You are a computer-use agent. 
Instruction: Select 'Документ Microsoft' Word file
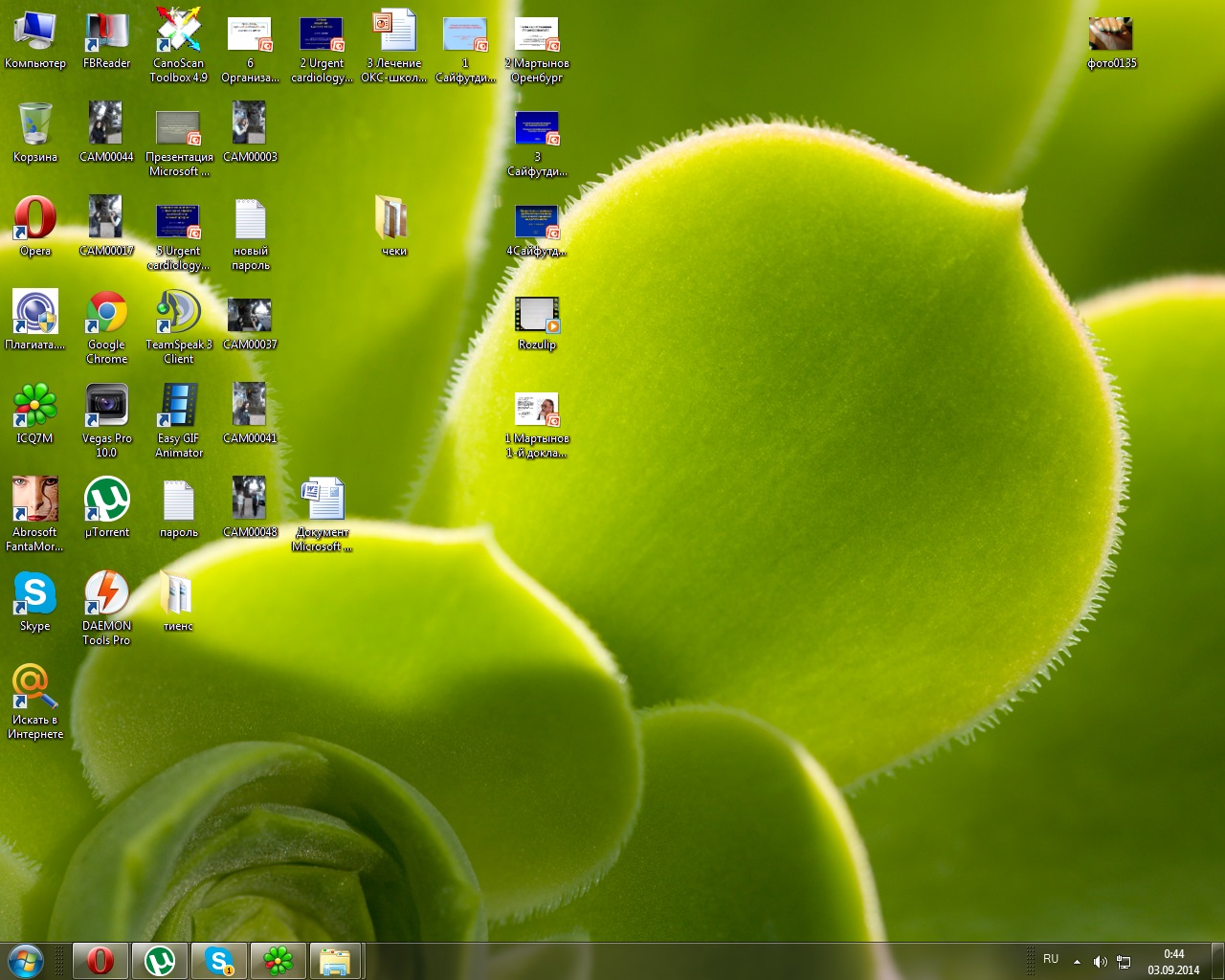pyautogui.click(x=323, y=515)
